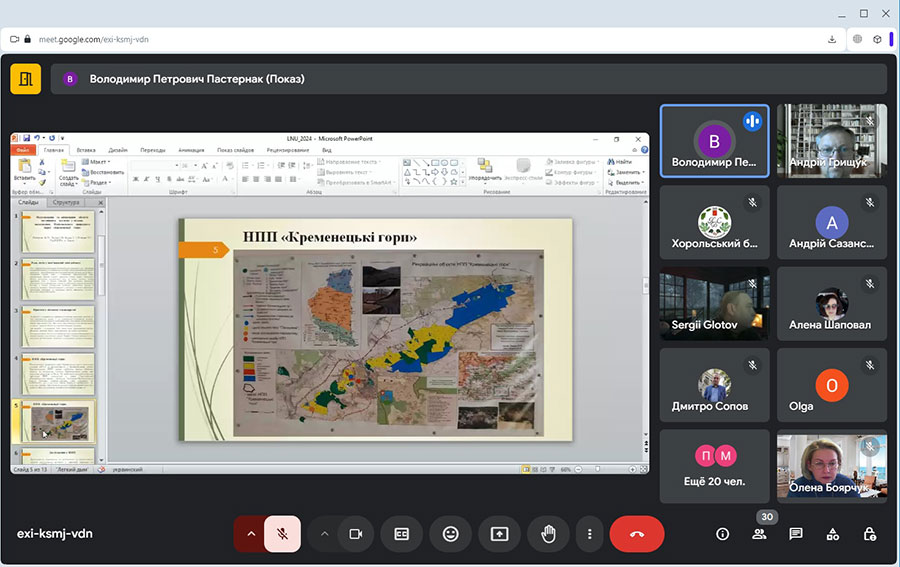Open 'Ещё 20 чел.' participants tile
Viewport: 900px width, 567px height.
(714, 466)
